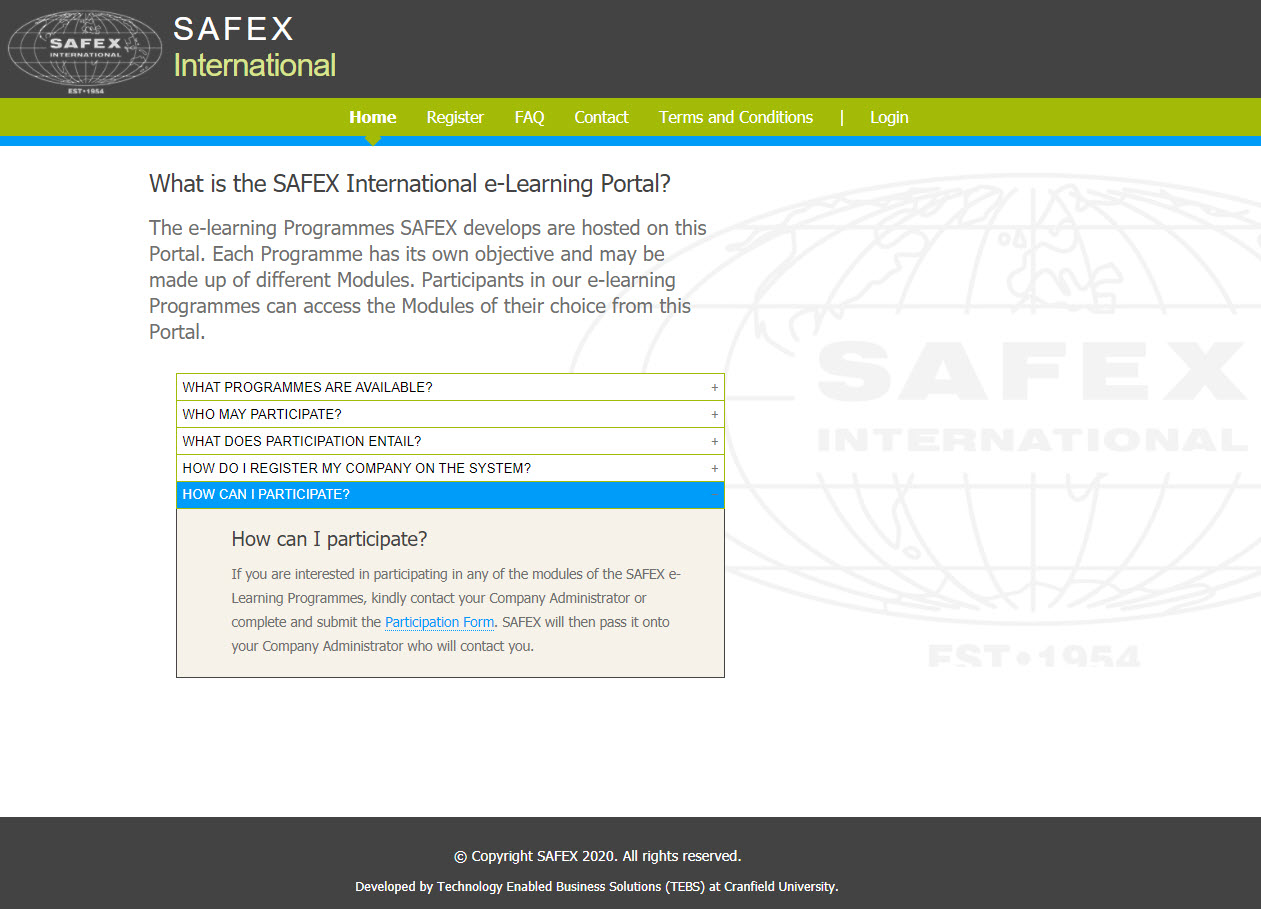Expand the WHAT PROGRAMMES ARE AVAILABLE? section
Screen dimensions: 1261x909
pyautogui.click(x=307, y=387)
